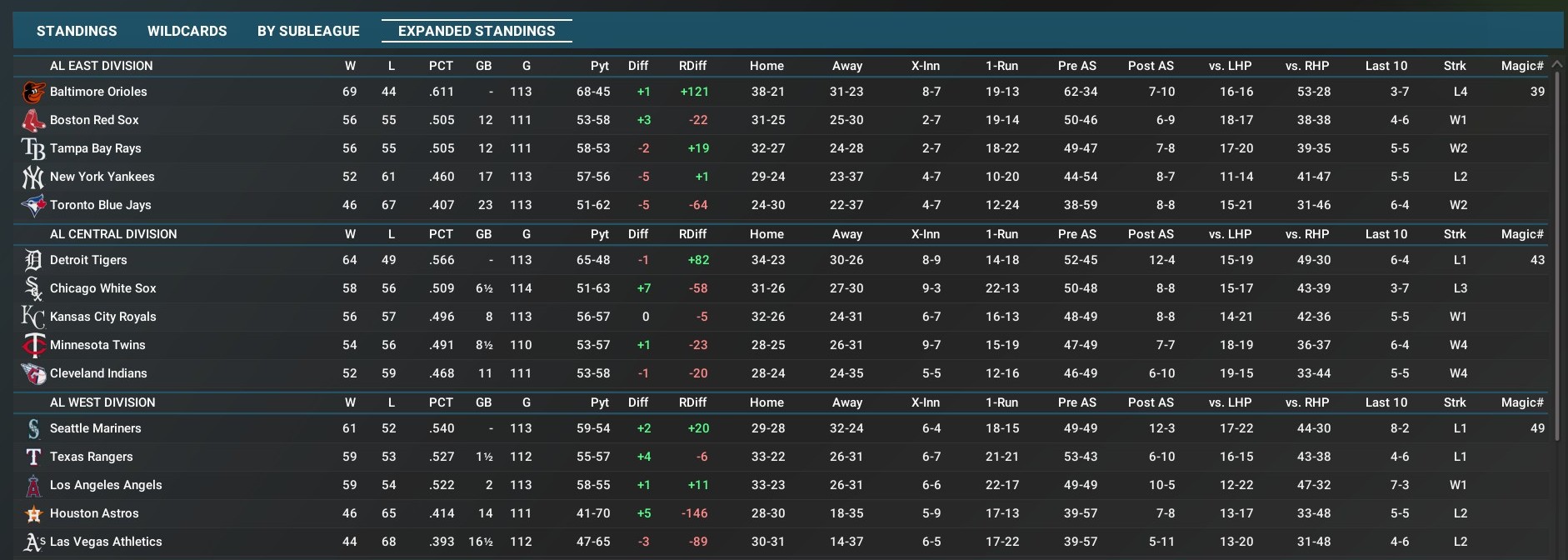Click the Detroit Tigers logo icon
Viewport: 1568px width, 560px height.
(x=33, y=261)
